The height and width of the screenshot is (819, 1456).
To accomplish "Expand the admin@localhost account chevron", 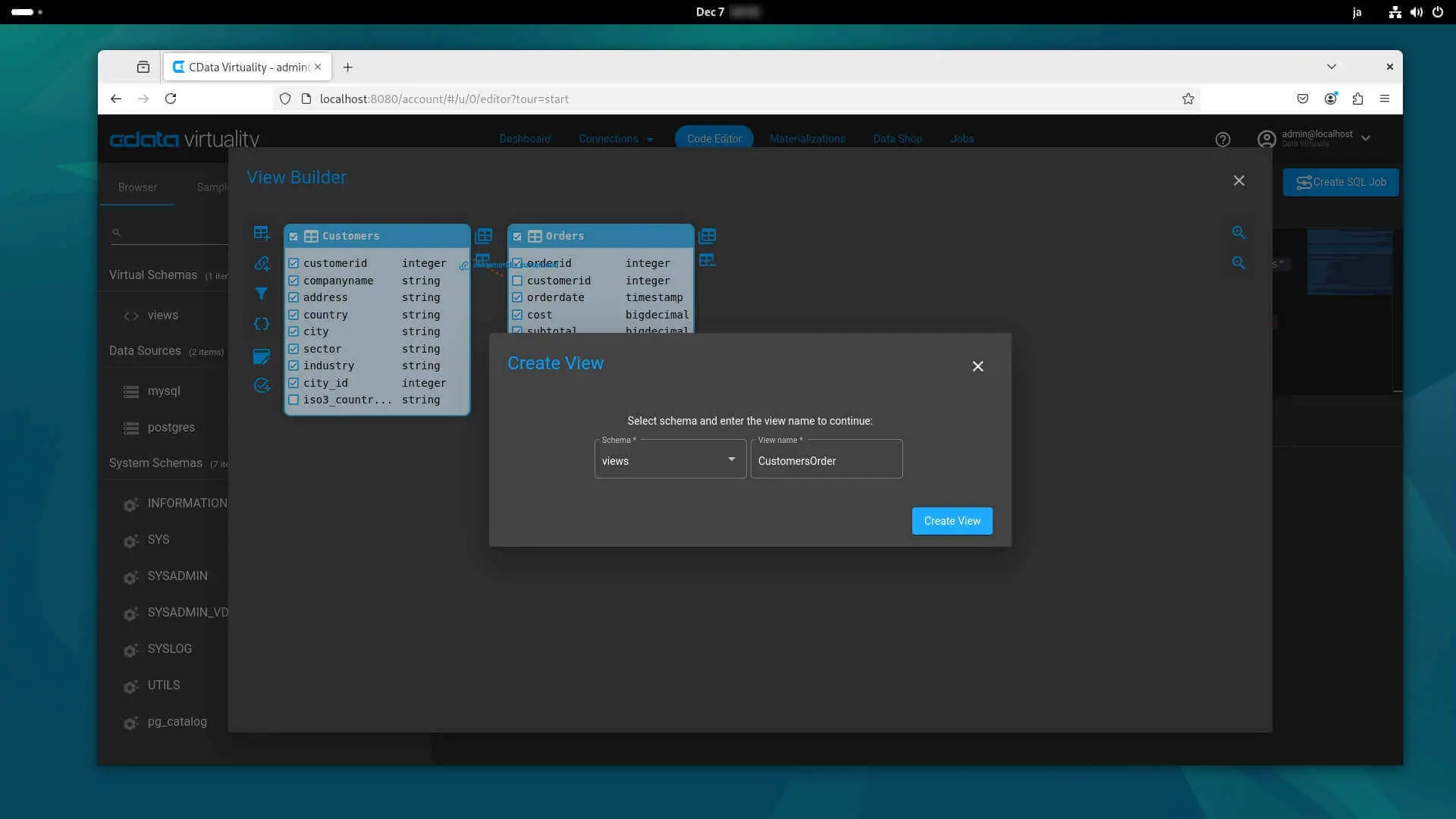I will click(1366, 138).
